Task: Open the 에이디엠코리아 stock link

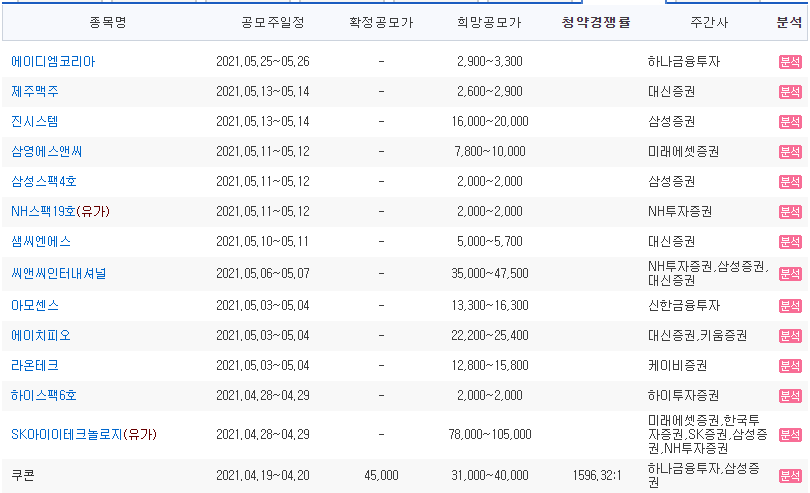Action: [53, 61]
